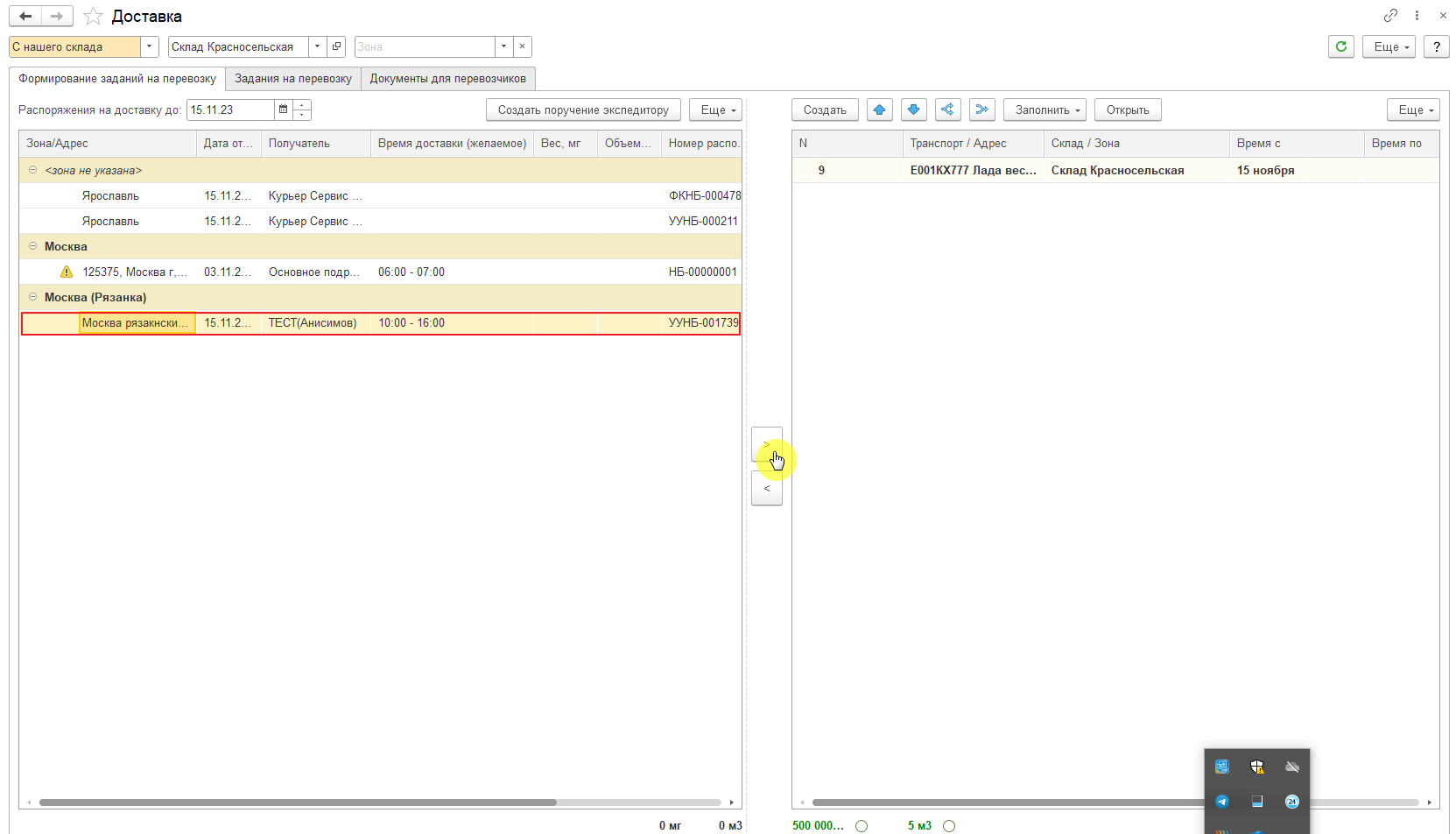Collapse the Москва (Рязанка) group
Screen dimensions: 1456x834
coord(32,297)
